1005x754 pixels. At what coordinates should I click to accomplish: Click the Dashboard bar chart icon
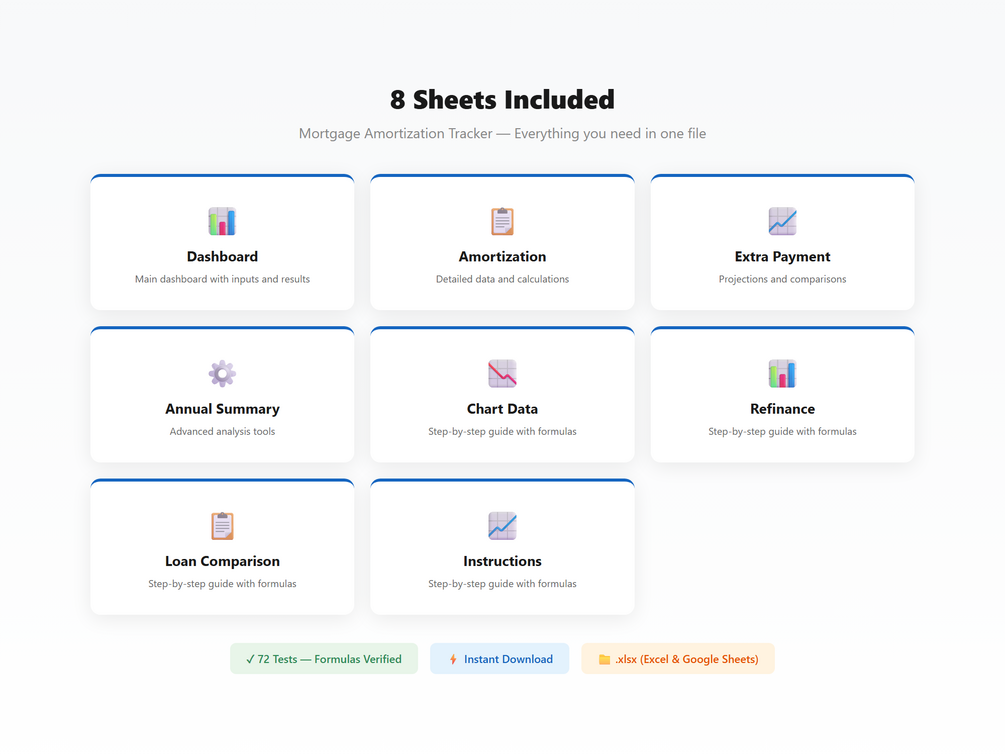[x=222, y=221]
